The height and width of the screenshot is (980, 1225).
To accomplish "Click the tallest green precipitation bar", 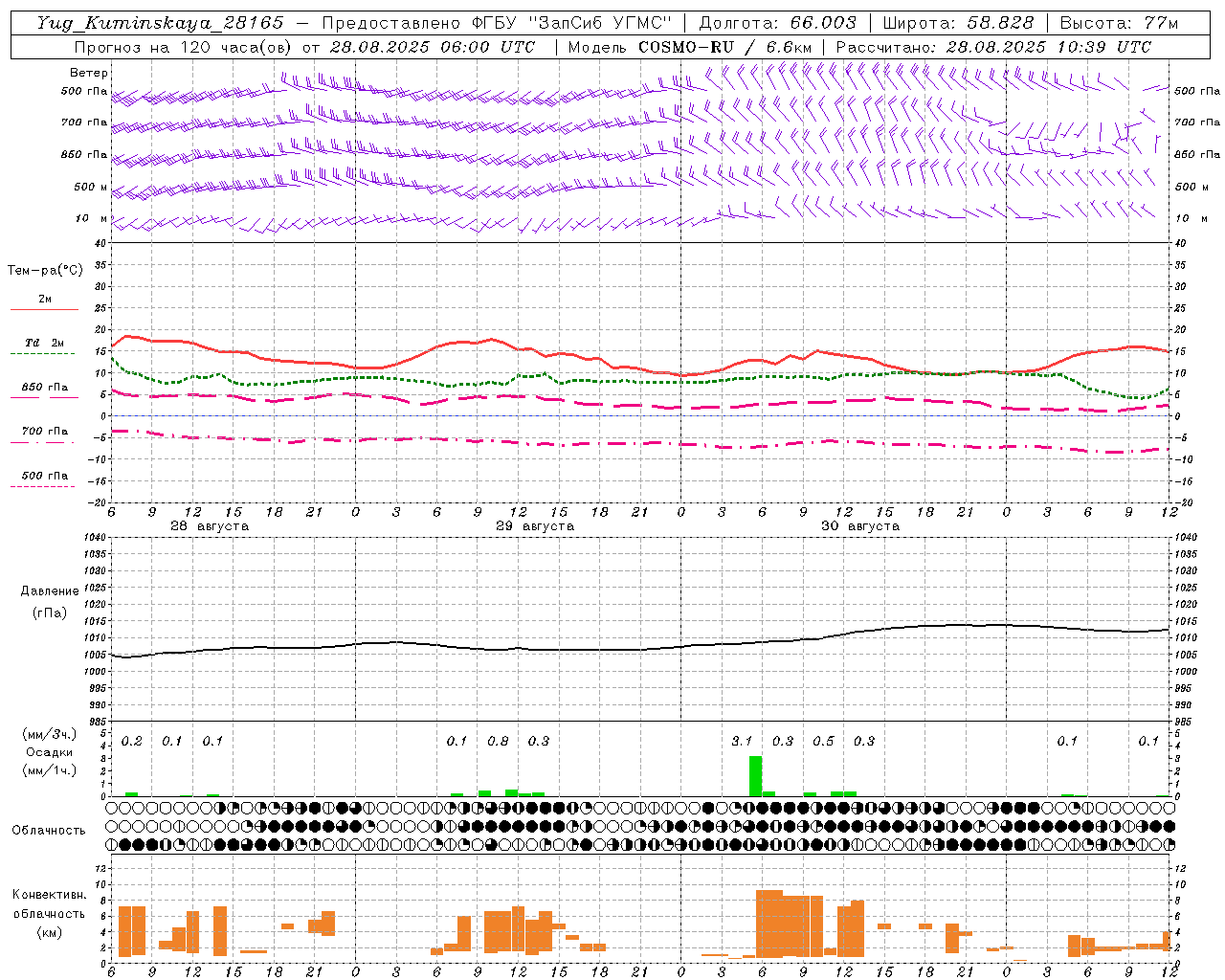I will (x=756, y=776).
